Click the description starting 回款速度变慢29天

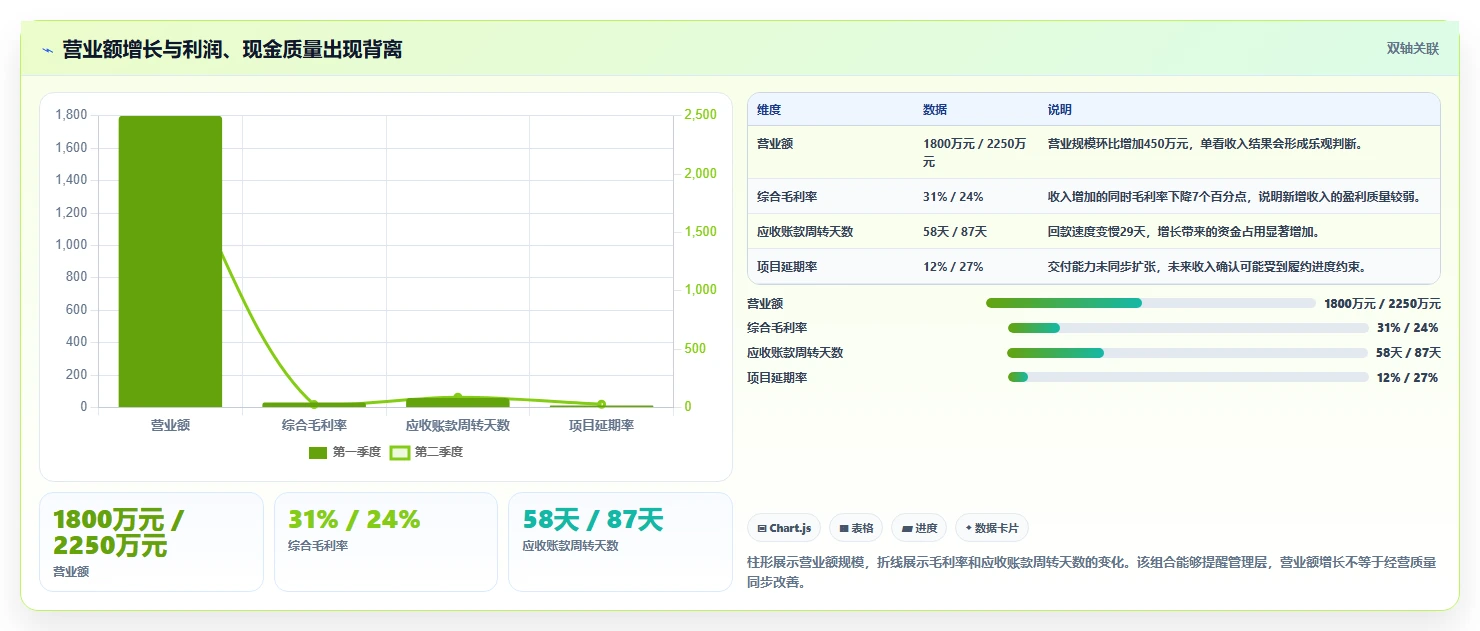1184,232
